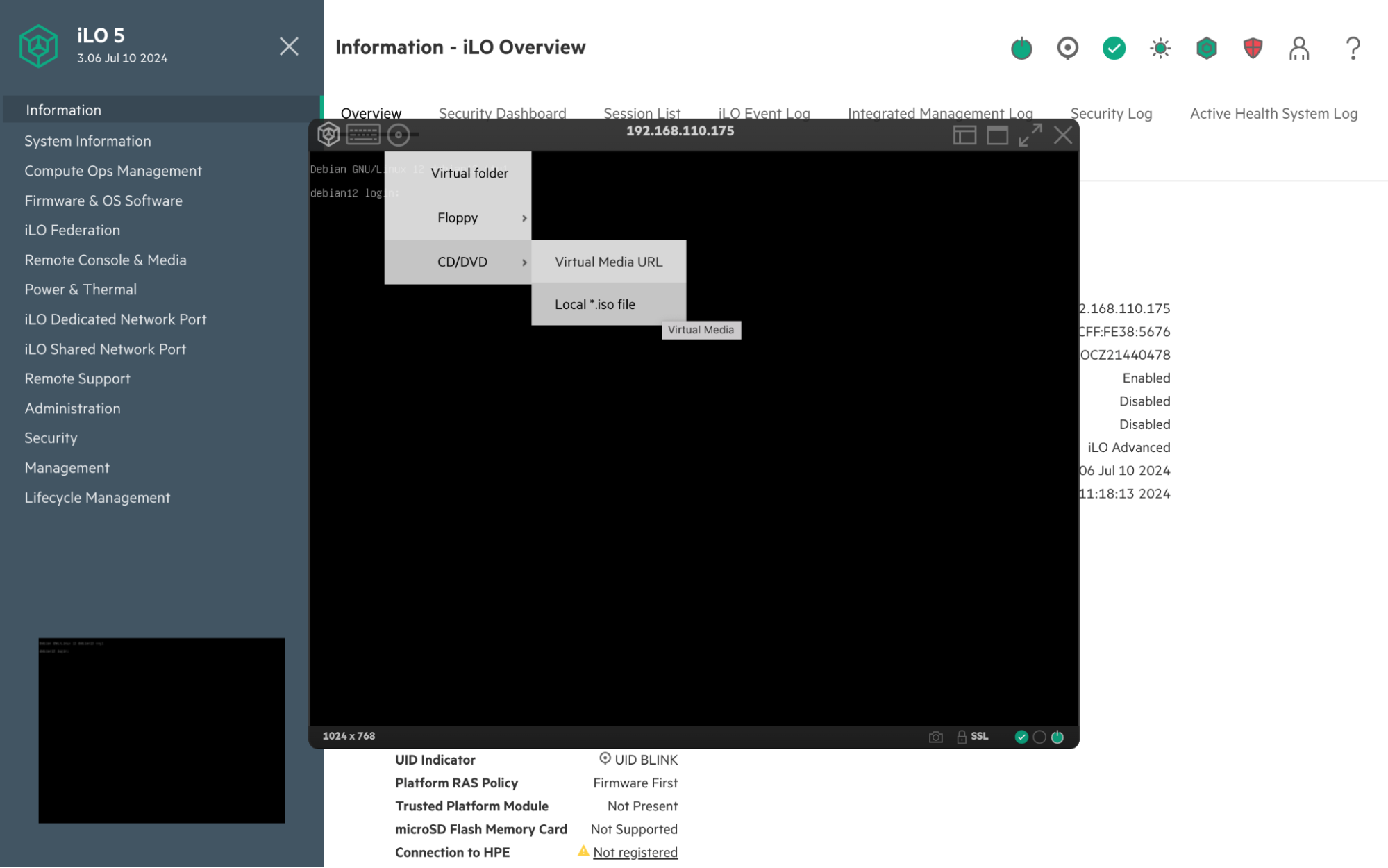Toggle the console power button in status bar
1388x868 pixels.
(x=1057, y=737)
